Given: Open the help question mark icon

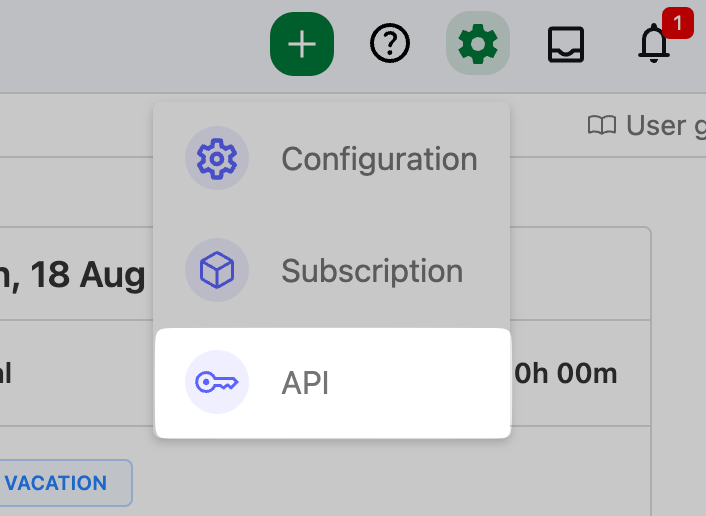Looking at the screenshot, I should pyautogui.click(x=390, y=44).
